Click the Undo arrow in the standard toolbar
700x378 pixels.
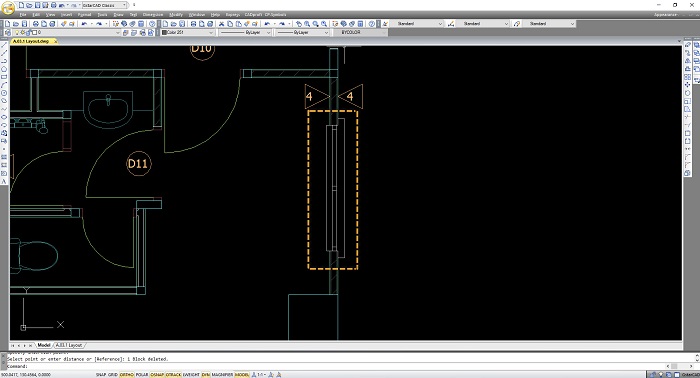click(84, 24)
